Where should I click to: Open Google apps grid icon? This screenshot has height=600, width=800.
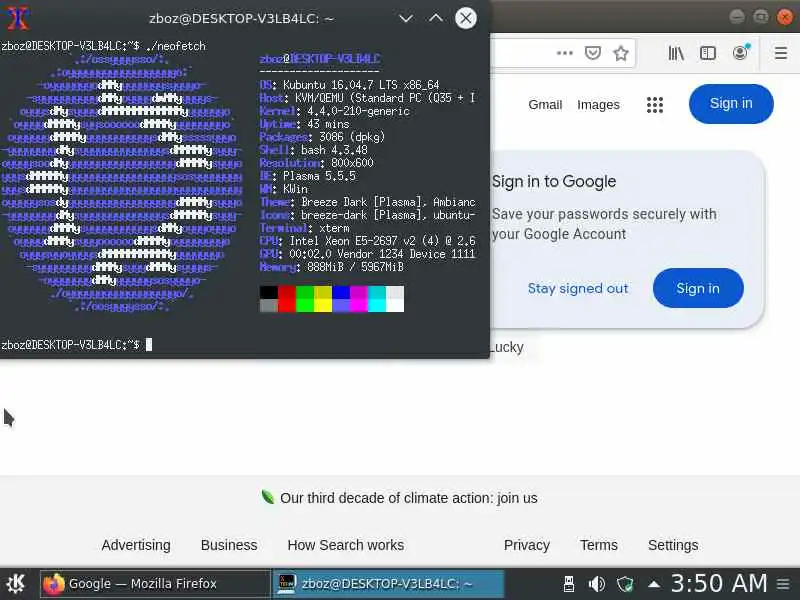[655, 105]
